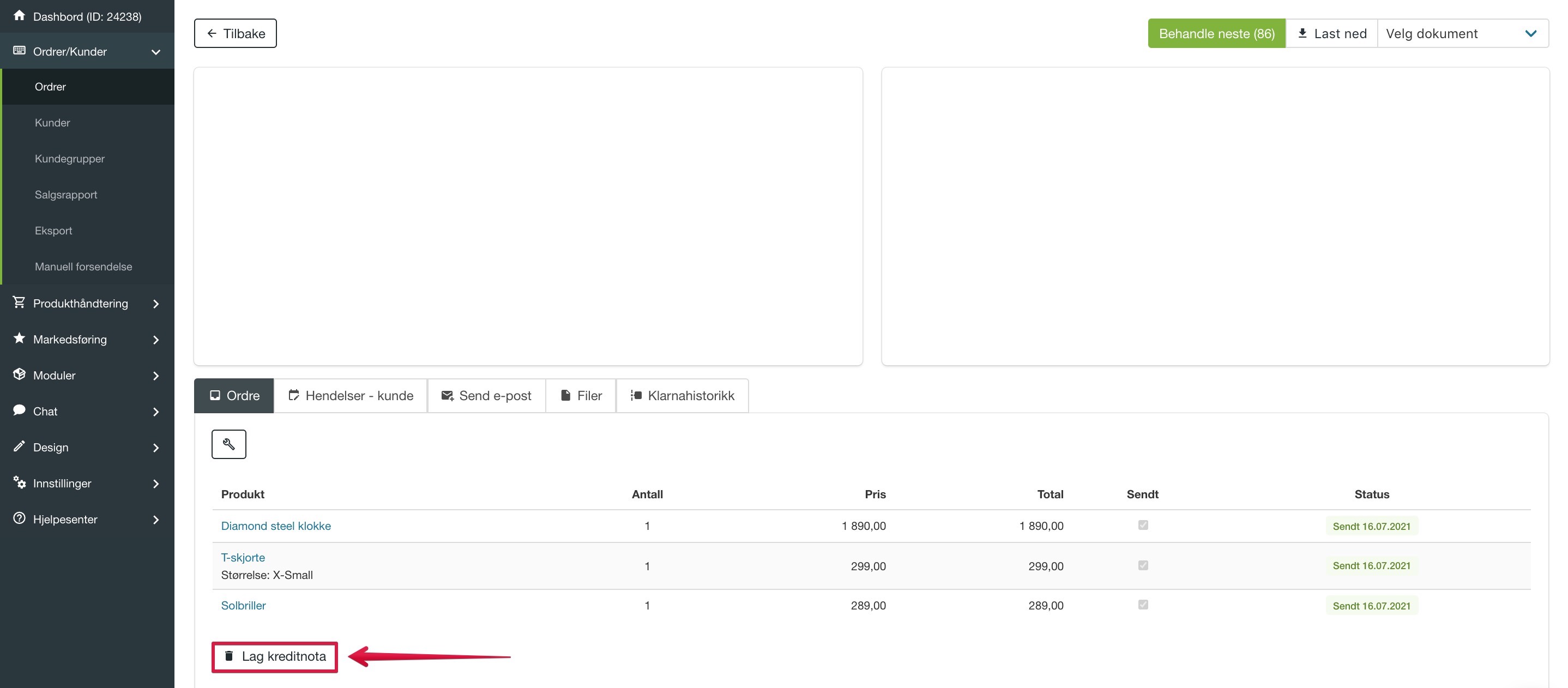Click the Design pencil icon

click(x=20, y=446)
